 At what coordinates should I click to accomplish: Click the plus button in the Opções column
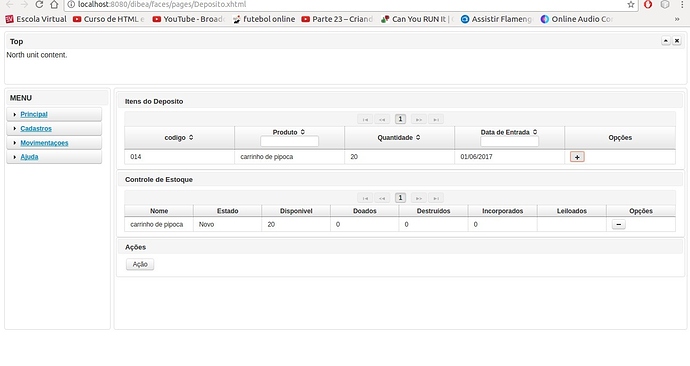(577, 157)
